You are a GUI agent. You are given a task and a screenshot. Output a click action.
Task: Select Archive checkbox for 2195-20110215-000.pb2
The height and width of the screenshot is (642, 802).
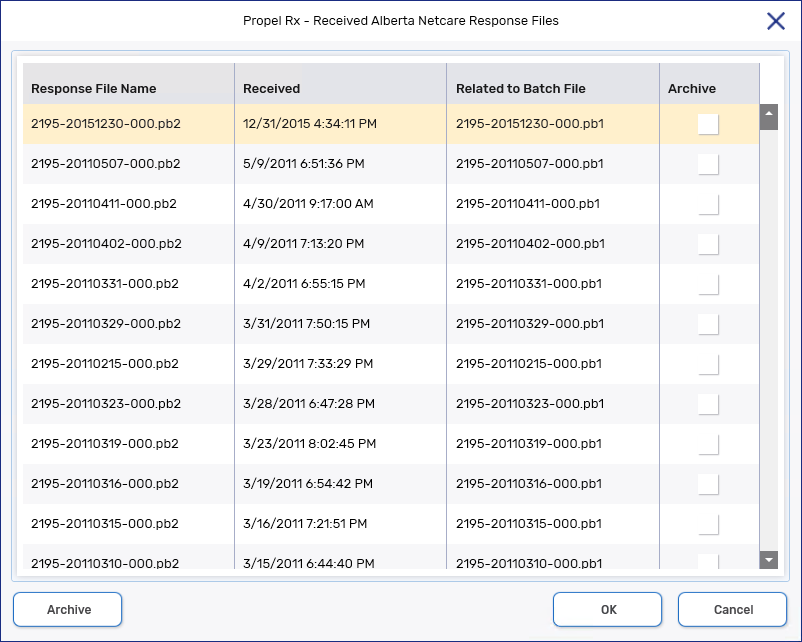pyautogui.click(x=708, y=364)
